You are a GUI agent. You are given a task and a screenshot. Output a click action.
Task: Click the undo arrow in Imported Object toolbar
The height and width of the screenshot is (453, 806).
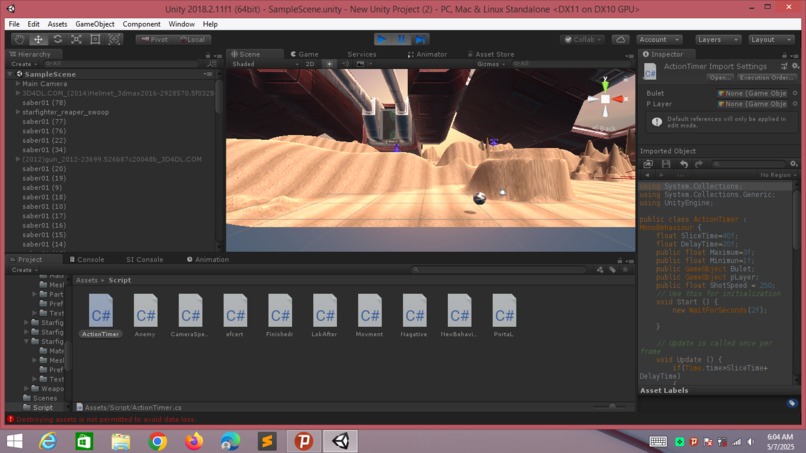coord(684,164)
